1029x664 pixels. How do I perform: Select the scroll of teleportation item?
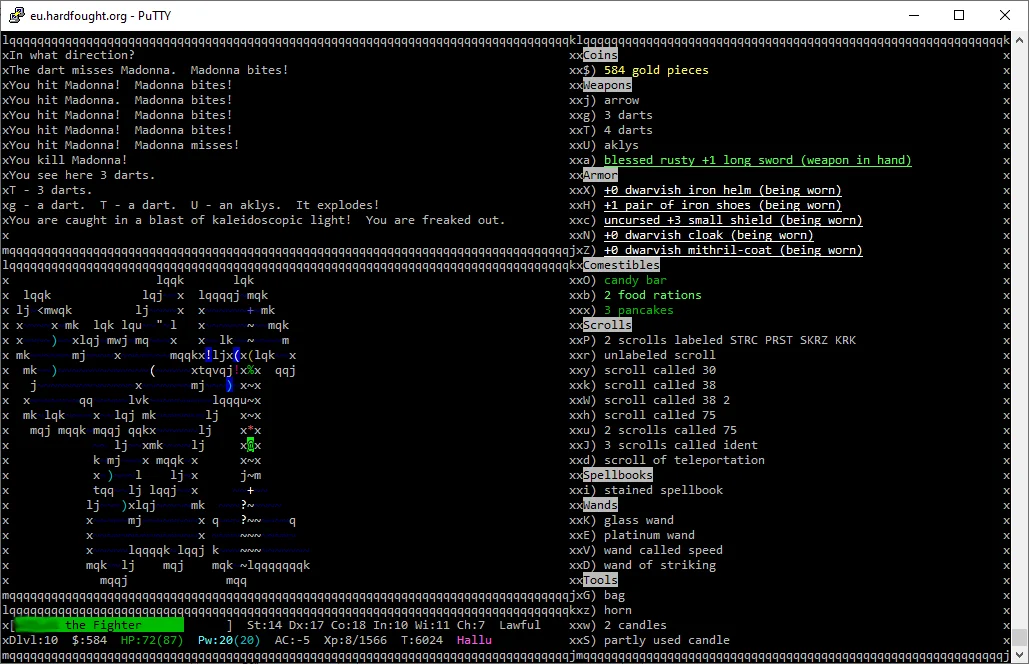[684, 460]
